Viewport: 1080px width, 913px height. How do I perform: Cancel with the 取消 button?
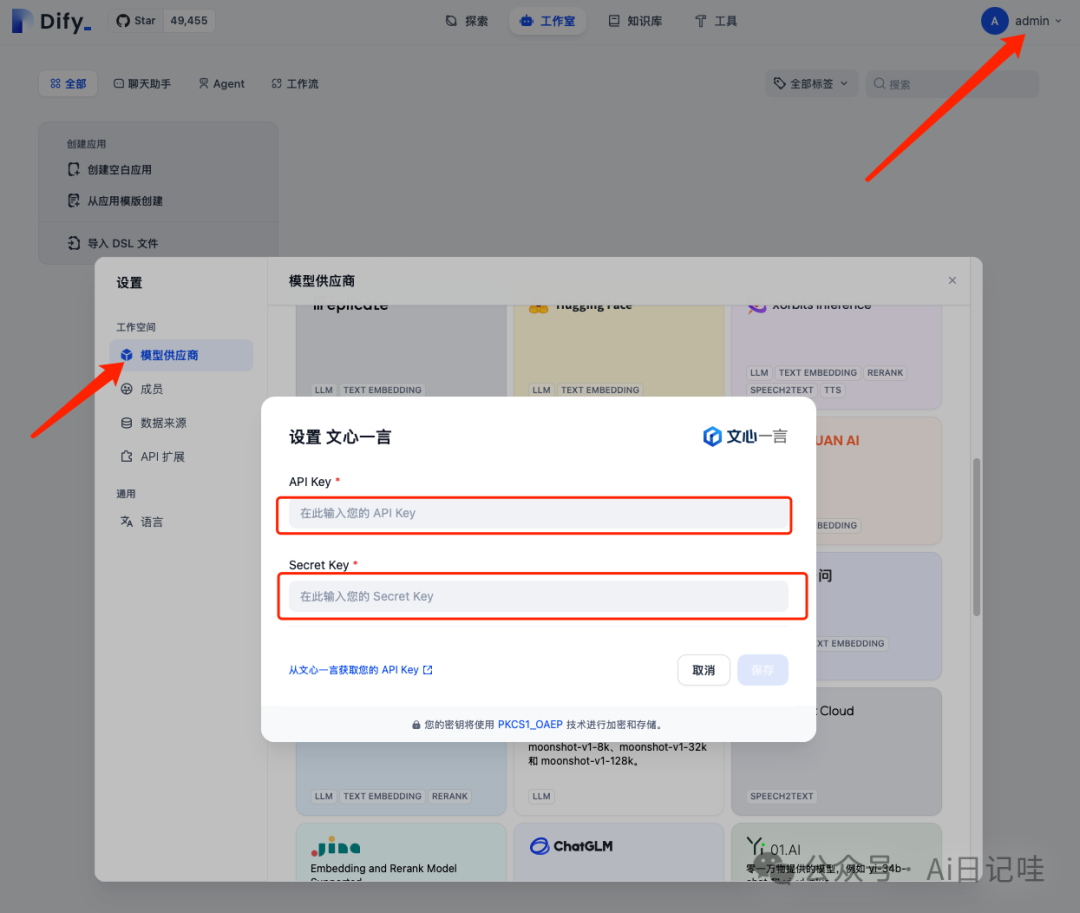[703, 670]
